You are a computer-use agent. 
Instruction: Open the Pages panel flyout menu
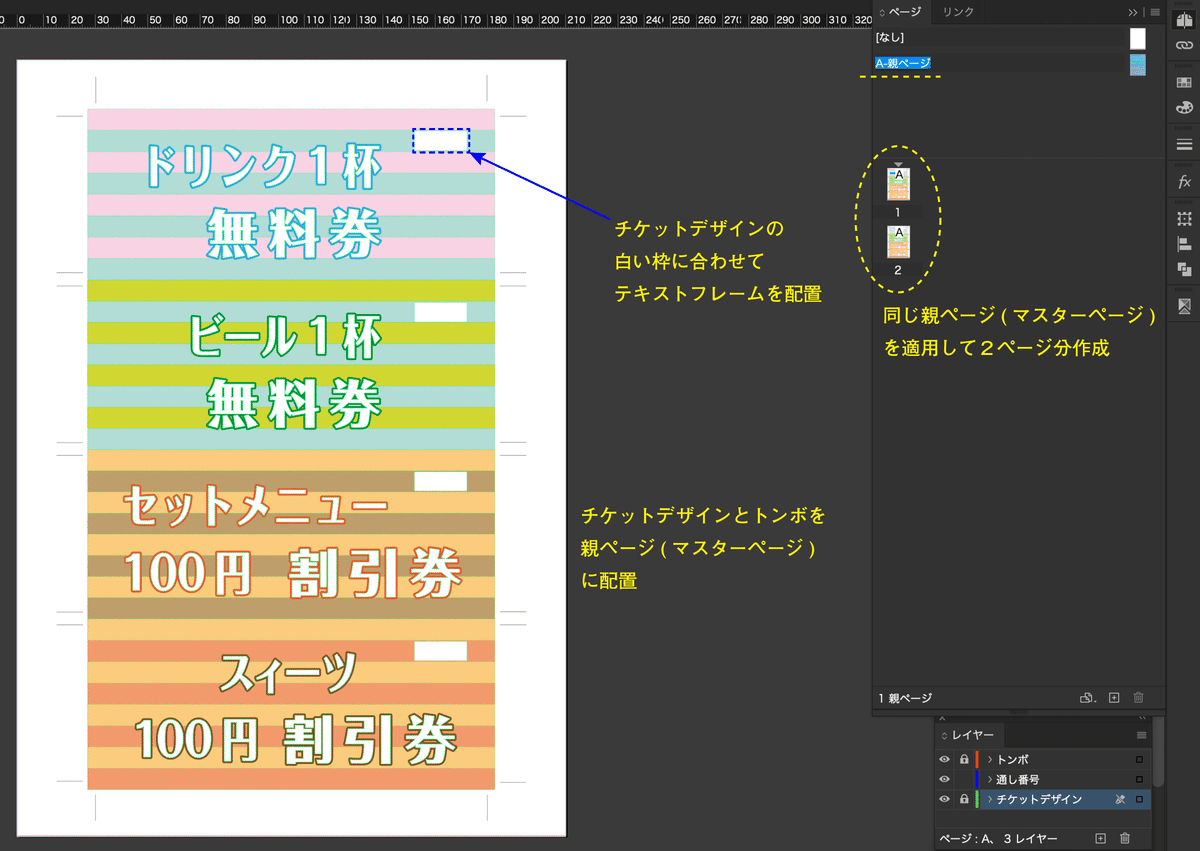[x=1154, y=12]
